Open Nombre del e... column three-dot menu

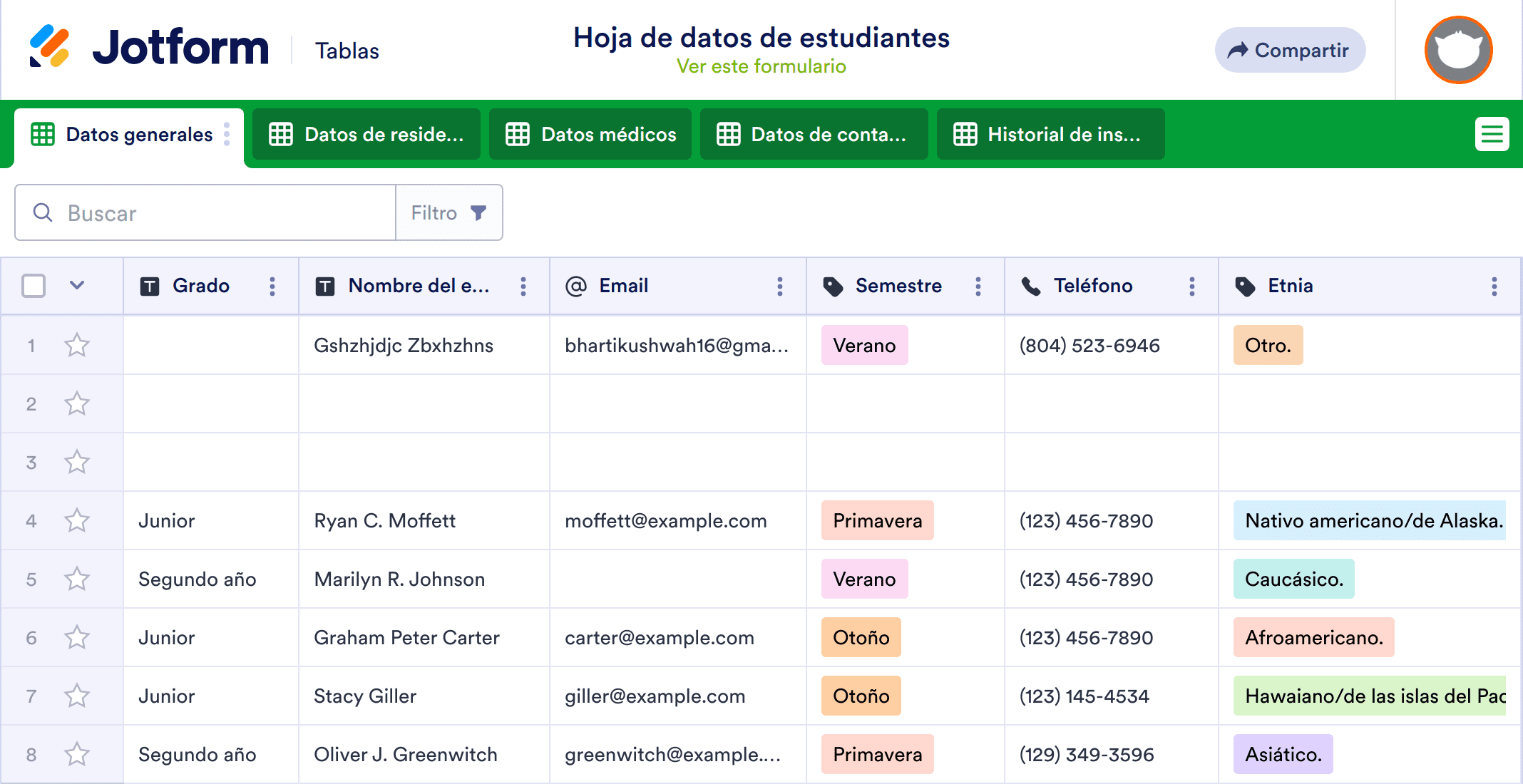point(523,287)
